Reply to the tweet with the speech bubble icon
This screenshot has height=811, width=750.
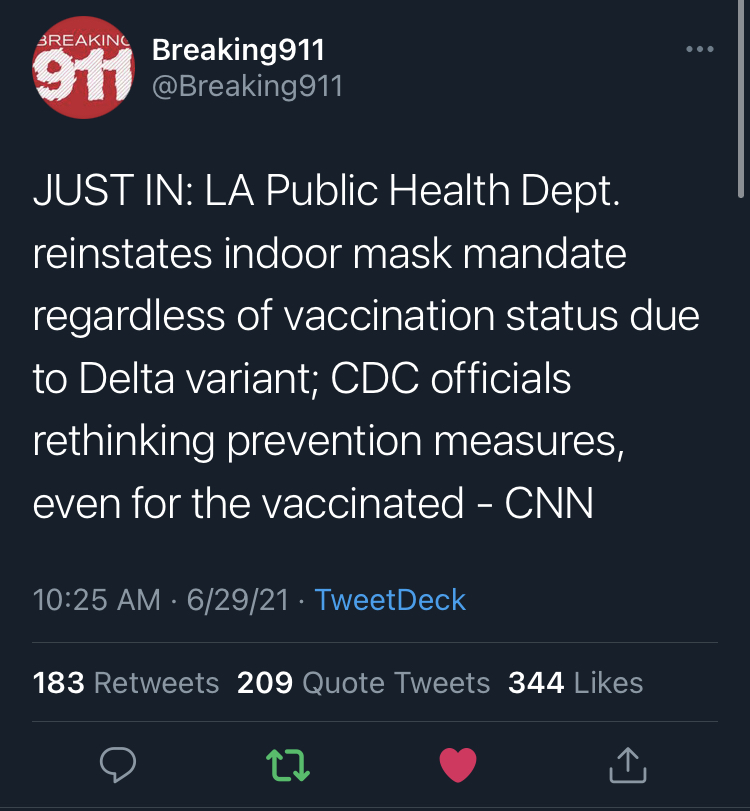[x=118, y=765]
